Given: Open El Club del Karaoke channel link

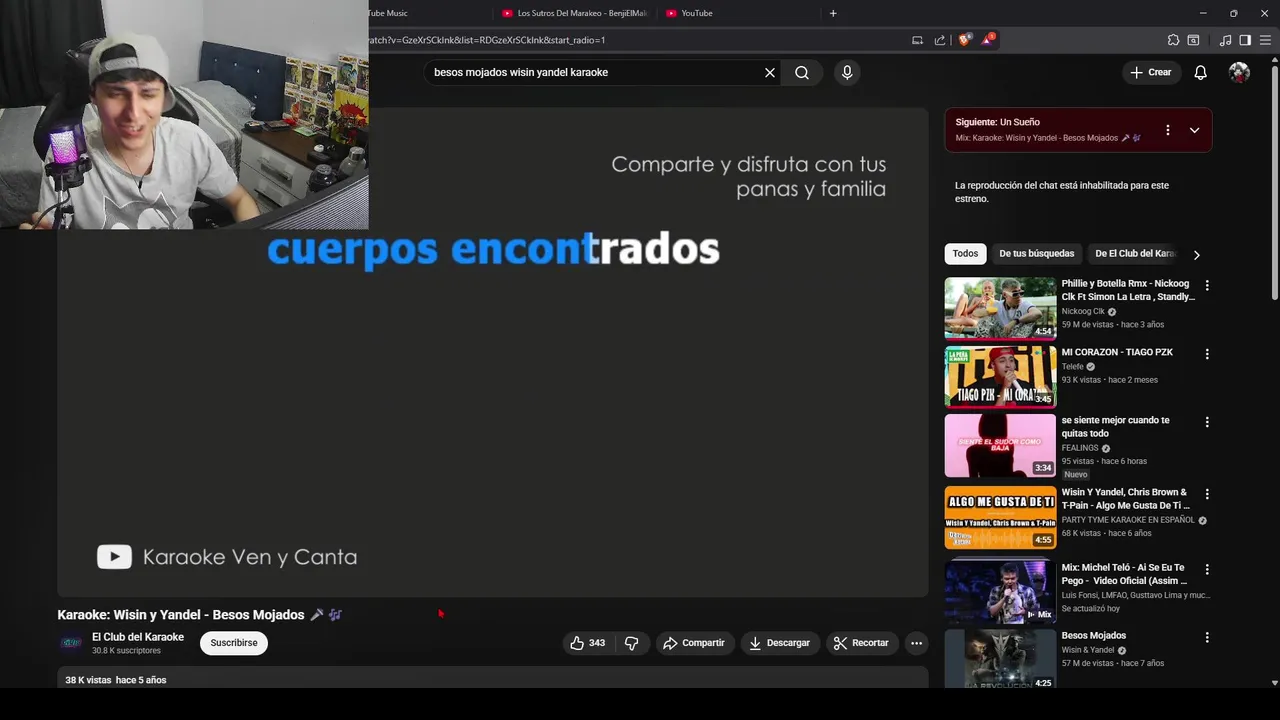Looking at the screenshot, I should (x=138, y=637).
